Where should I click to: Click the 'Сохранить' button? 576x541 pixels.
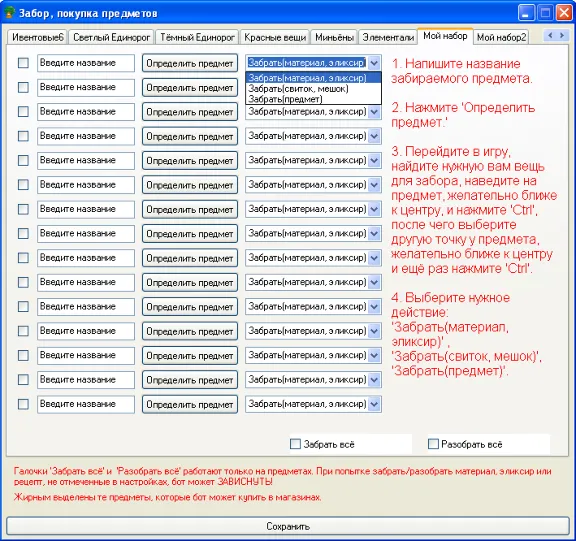(x=288, y=526)
